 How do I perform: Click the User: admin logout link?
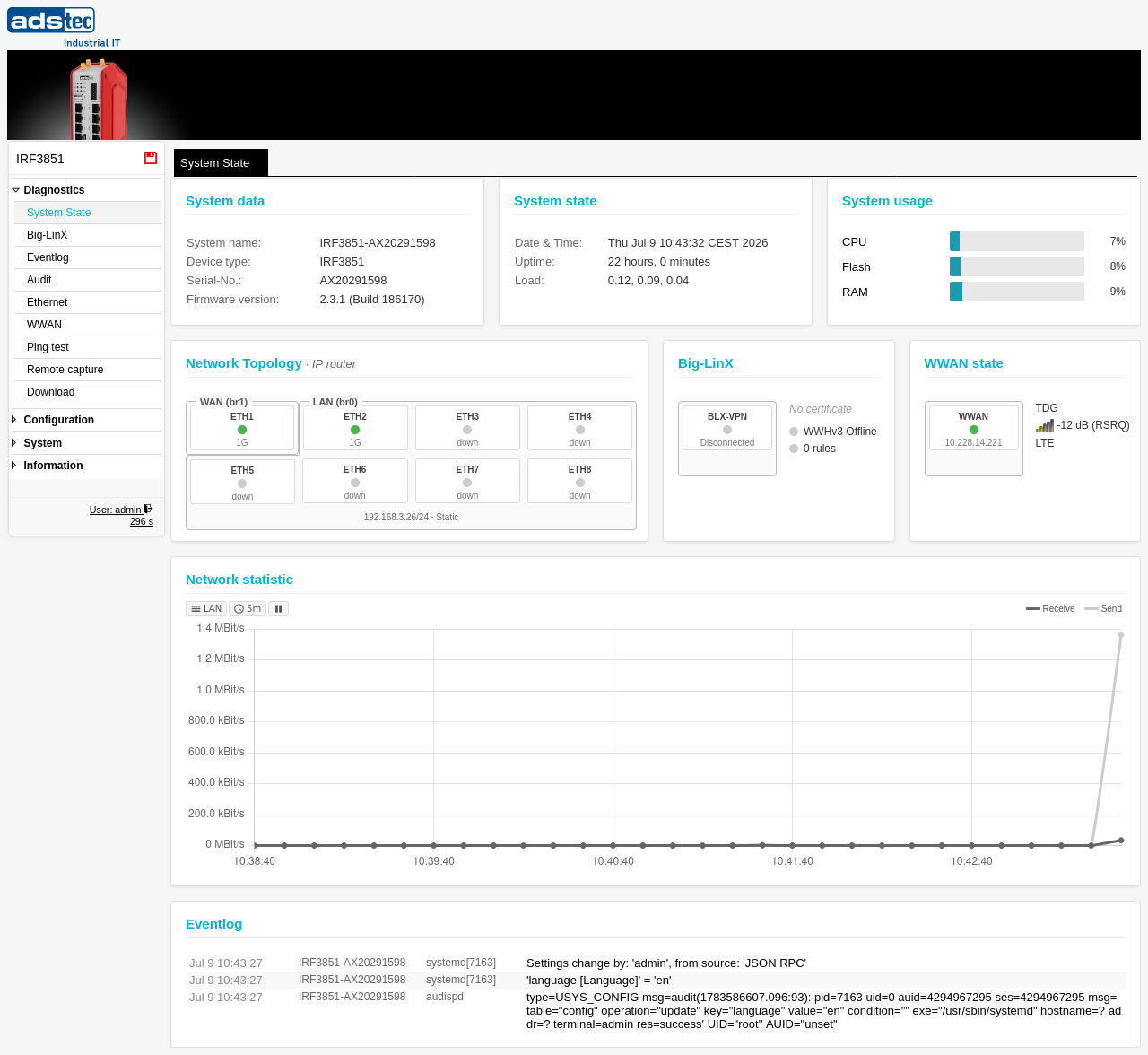click(116, 510)
